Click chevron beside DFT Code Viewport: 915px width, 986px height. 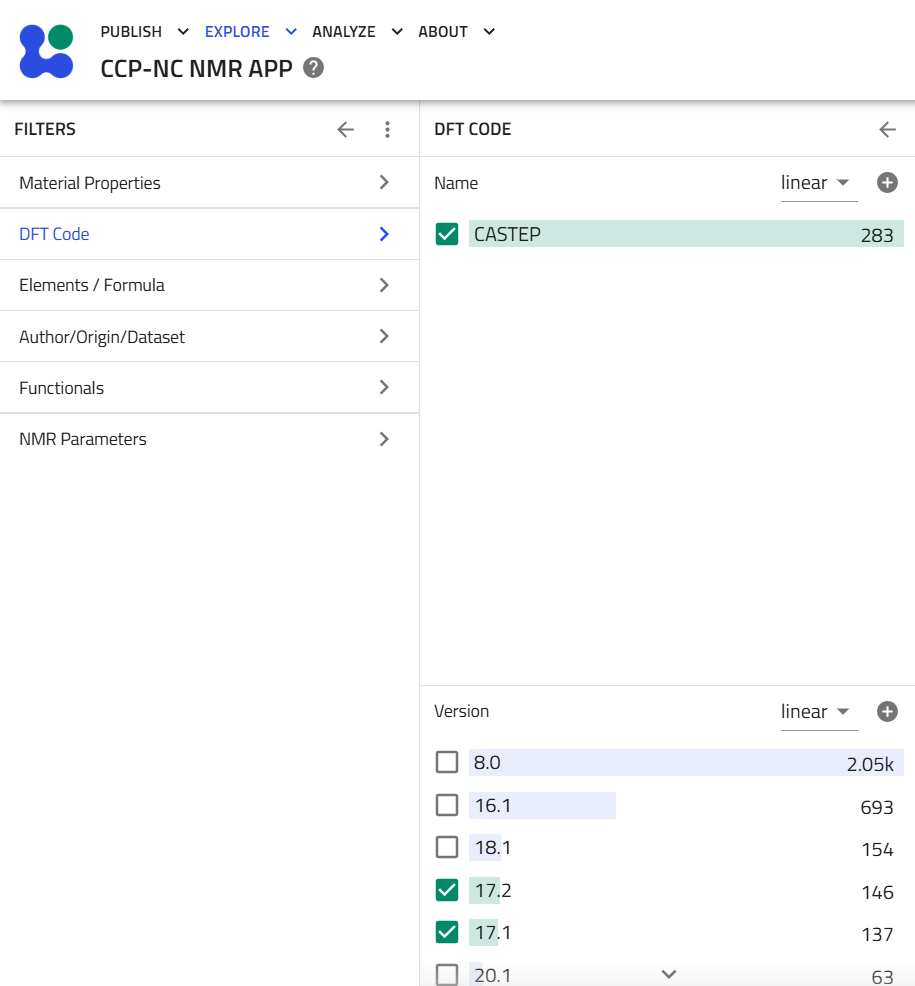[384, 234]
